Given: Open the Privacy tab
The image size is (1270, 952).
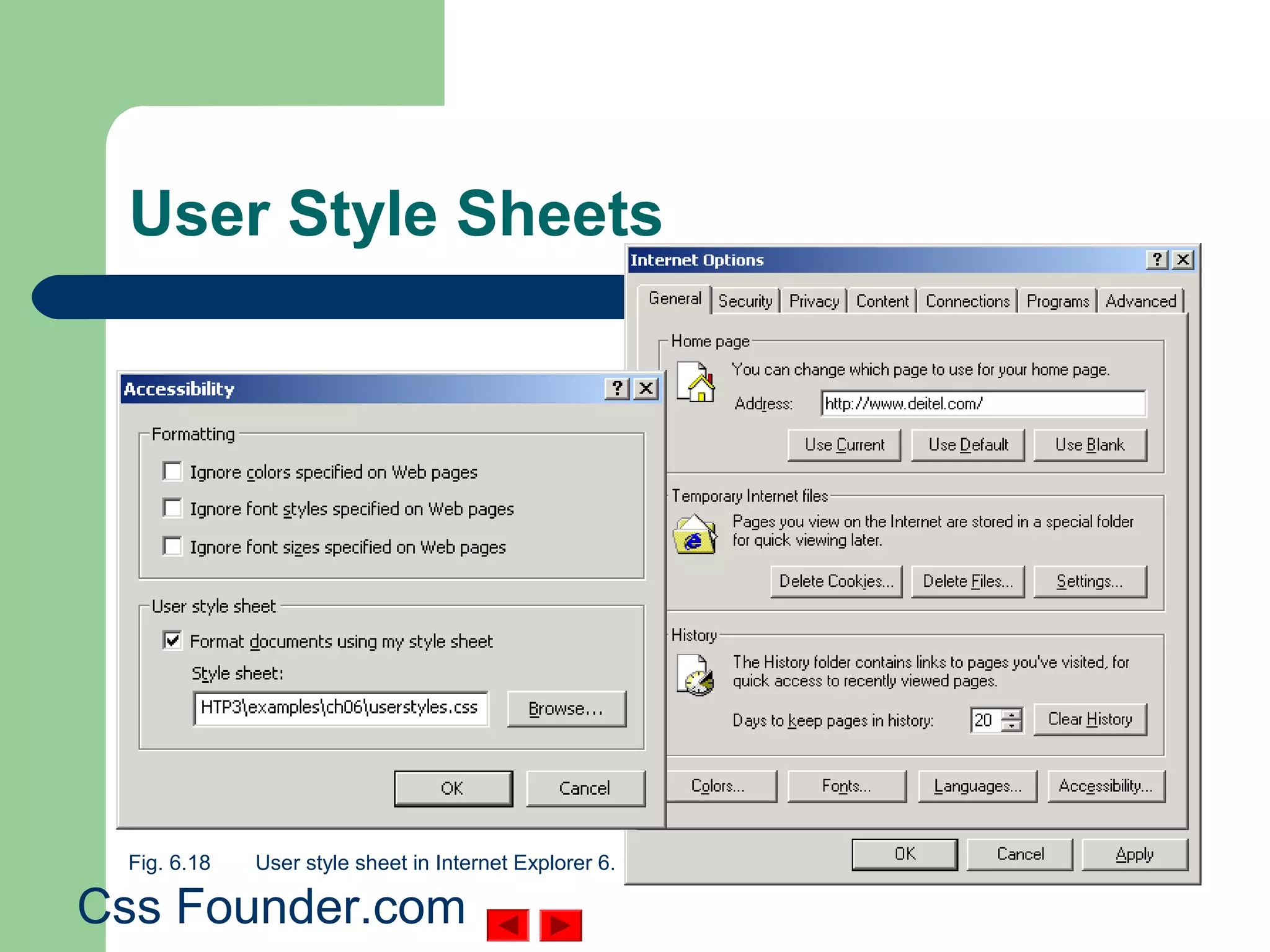Looking at the screenshot, I should [814, 301].
